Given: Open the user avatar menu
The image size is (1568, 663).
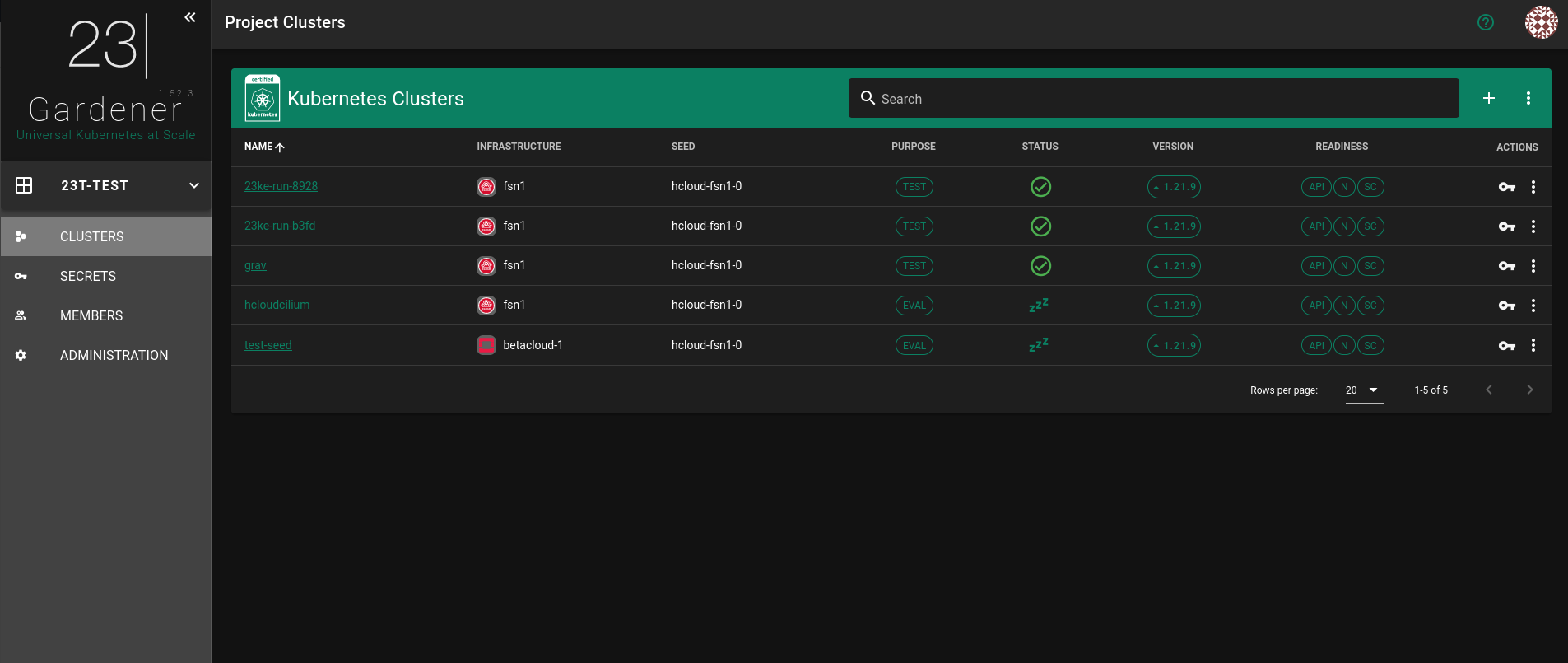Looking at the screenshot, I should click(x=1541, y=22).
